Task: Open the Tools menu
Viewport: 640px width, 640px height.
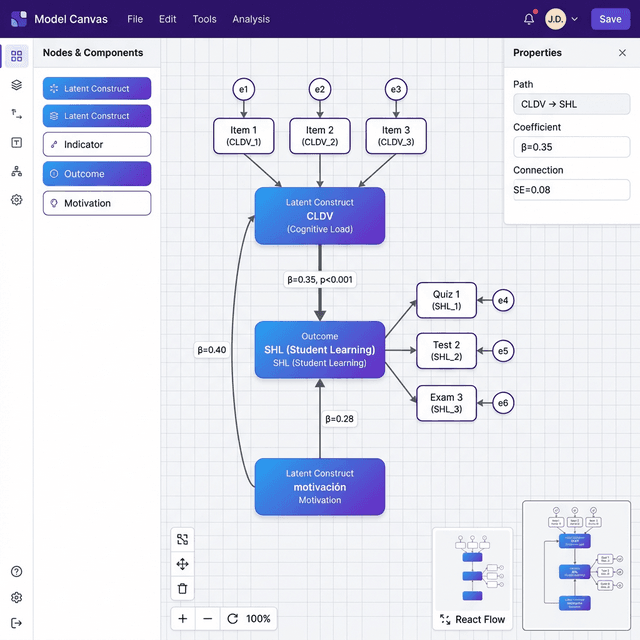Action: tap(204, 19)
